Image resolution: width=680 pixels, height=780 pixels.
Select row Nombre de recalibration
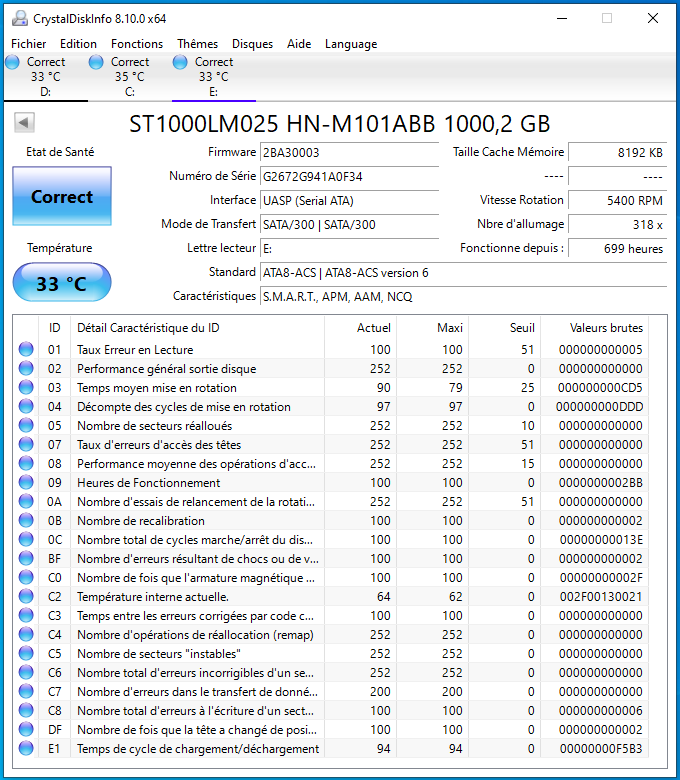331,520
